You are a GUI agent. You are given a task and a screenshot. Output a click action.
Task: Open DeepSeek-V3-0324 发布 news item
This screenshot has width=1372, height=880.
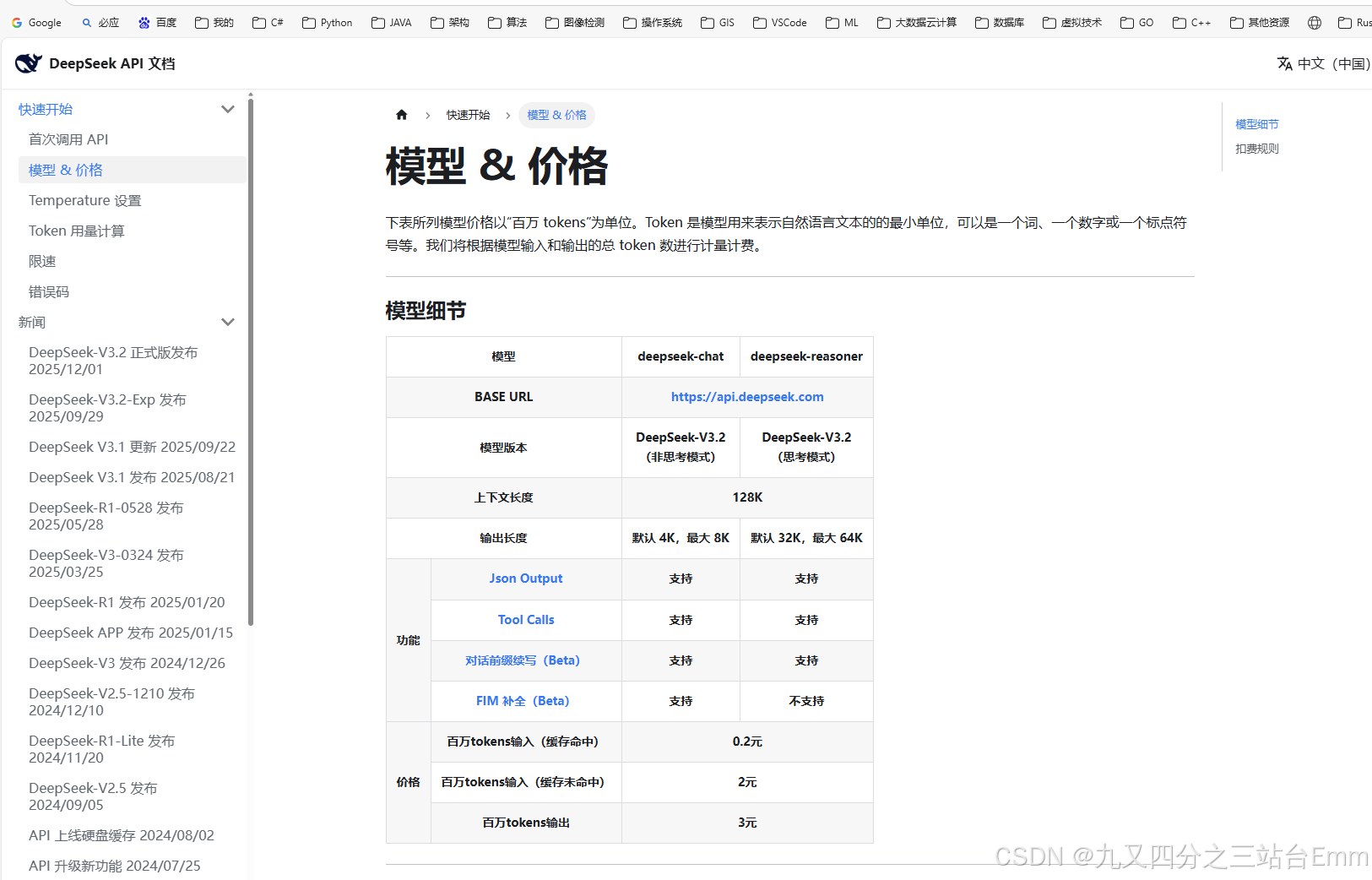[x=133, y=563]
